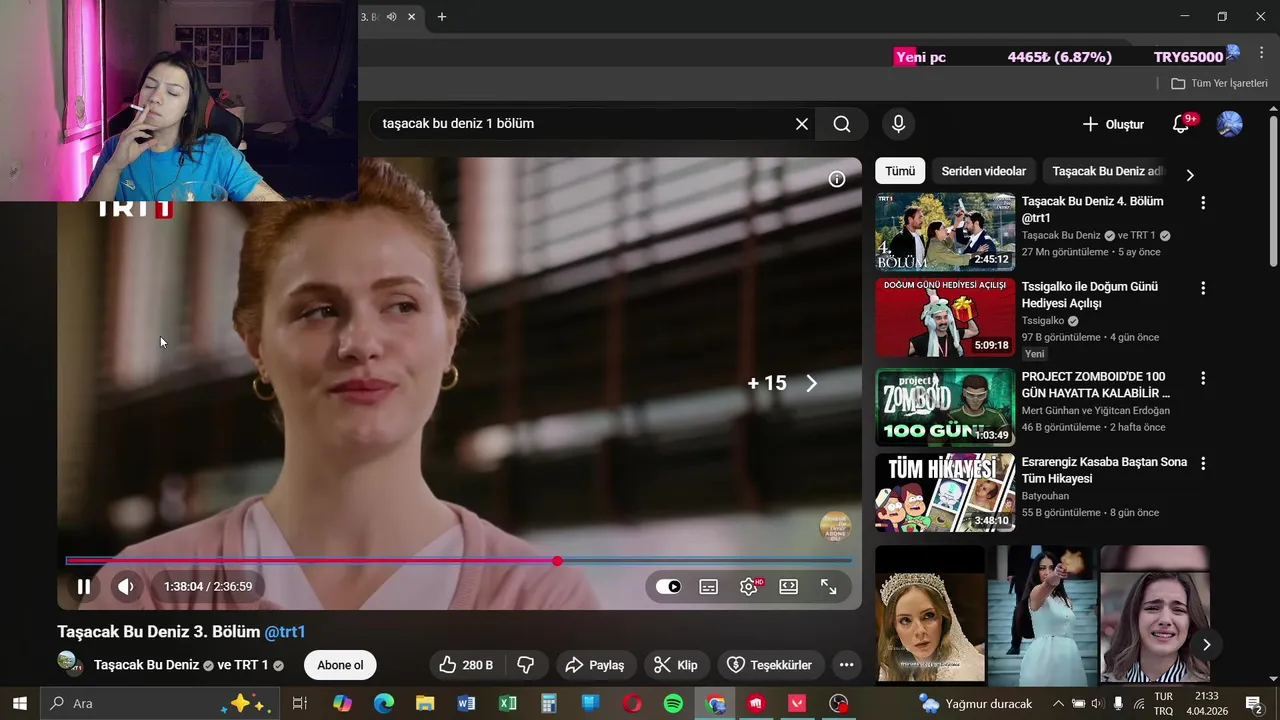Open Spotify from the taskbar
This screenshot has height=720, width=1280.
(673, 704)
